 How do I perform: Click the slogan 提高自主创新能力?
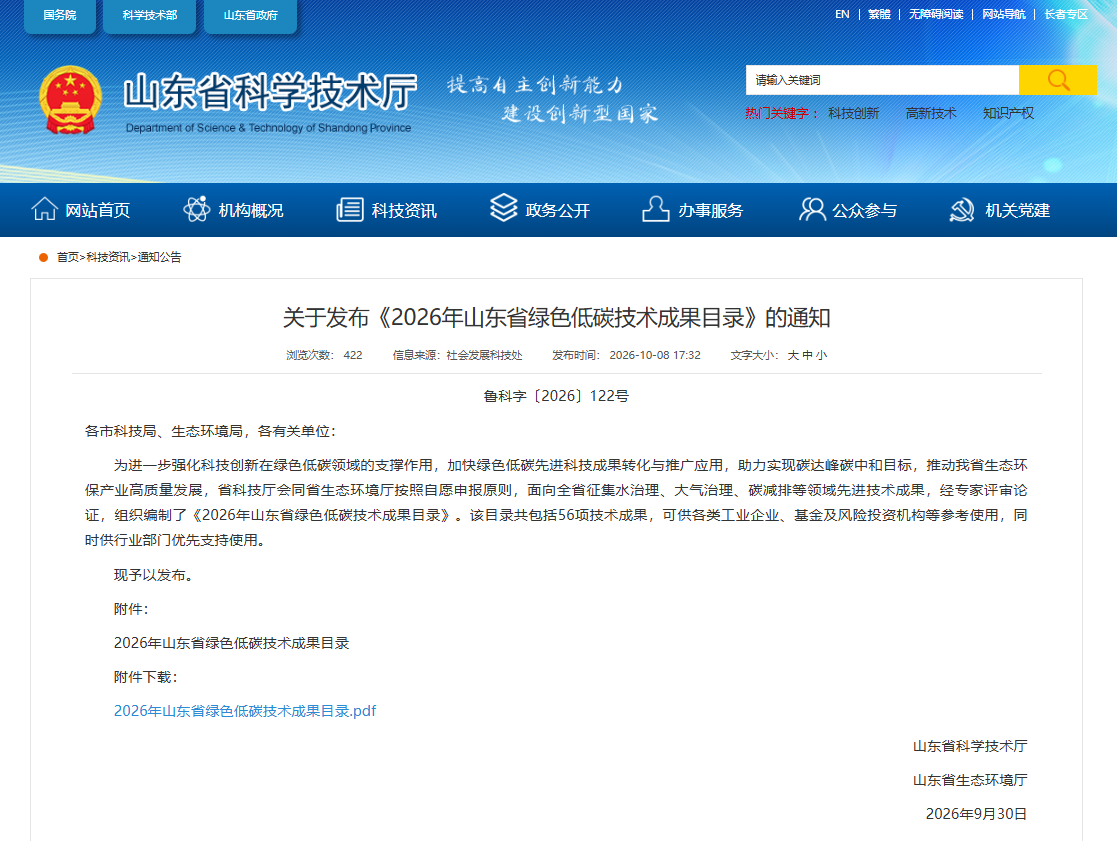535,85
